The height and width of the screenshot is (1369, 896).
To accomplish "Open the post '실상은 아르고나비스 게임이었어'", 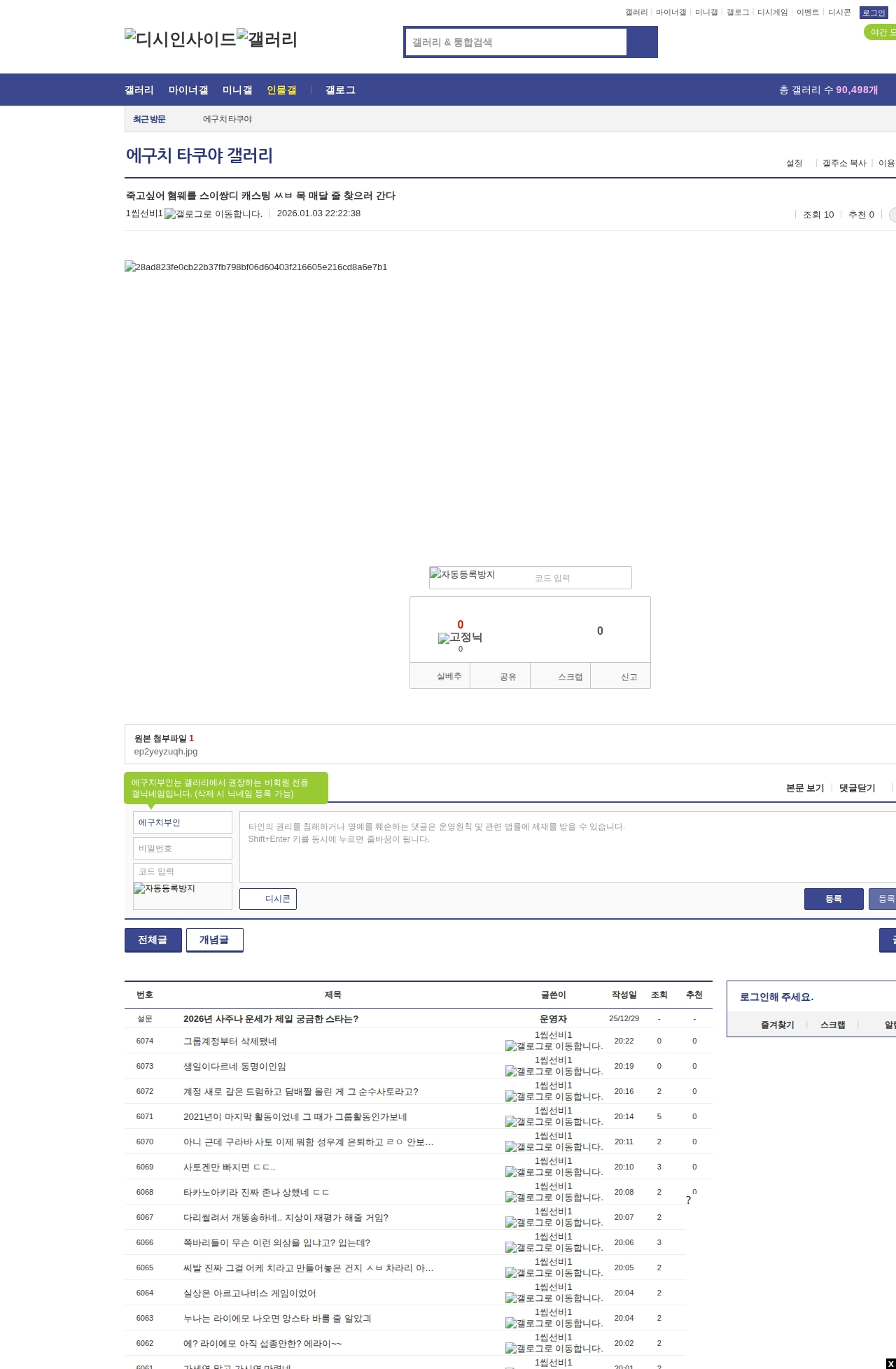I will (x=250, y=1293).
